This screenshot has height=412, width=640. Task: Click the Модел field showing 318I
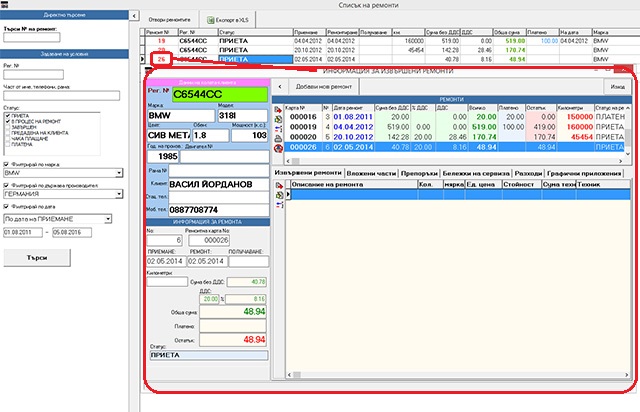coord(242,116)
